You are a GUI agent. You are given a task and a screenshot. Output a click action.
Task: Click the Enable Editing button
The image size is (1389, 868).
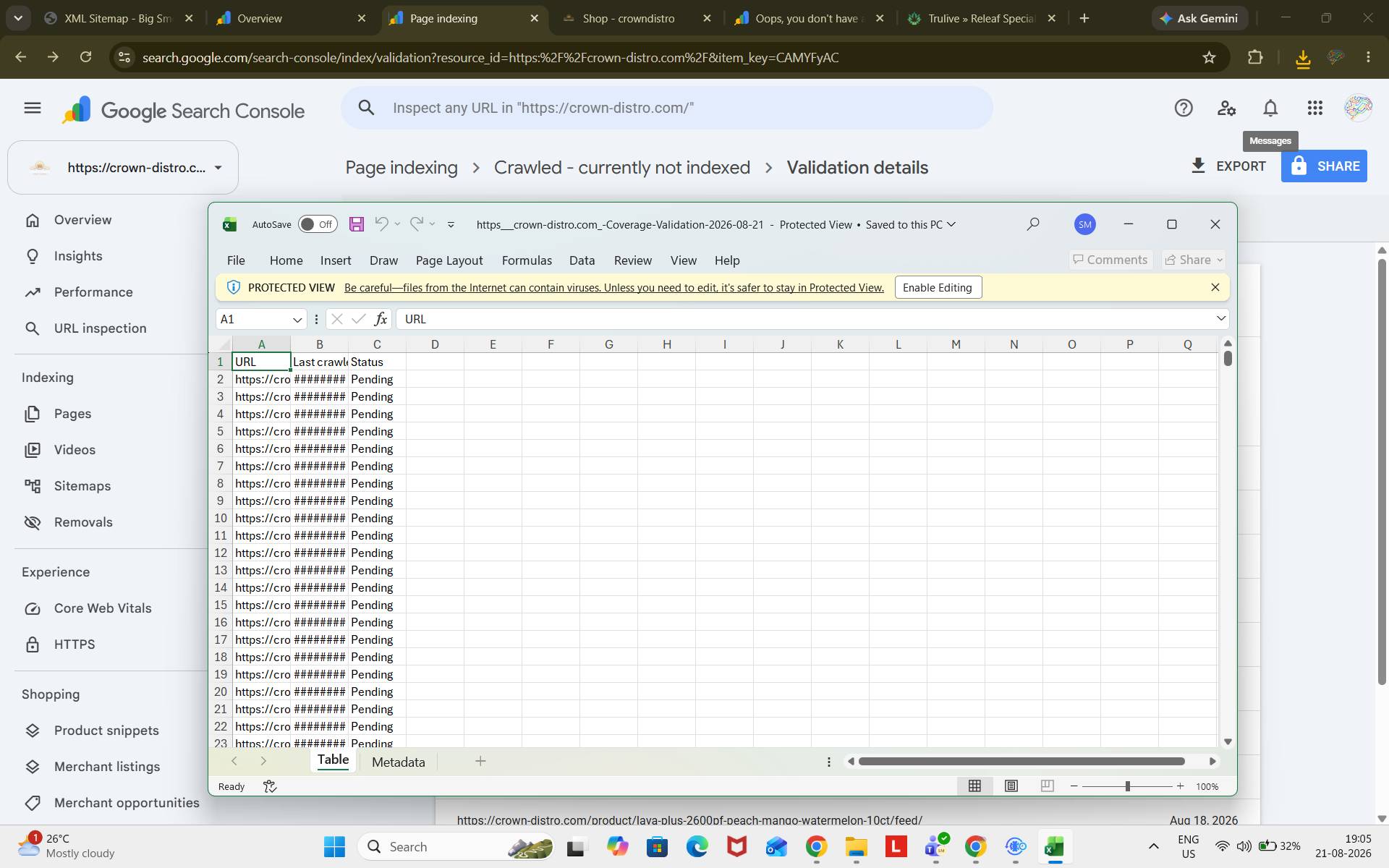(938, 287)
